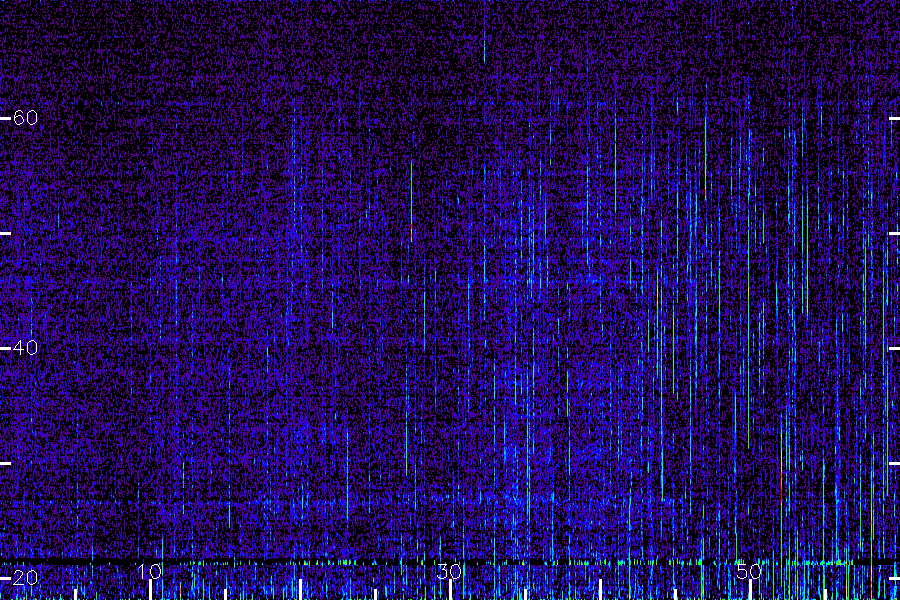
Task: Click the "50" horizontal axis label
Action: (749, 571)
